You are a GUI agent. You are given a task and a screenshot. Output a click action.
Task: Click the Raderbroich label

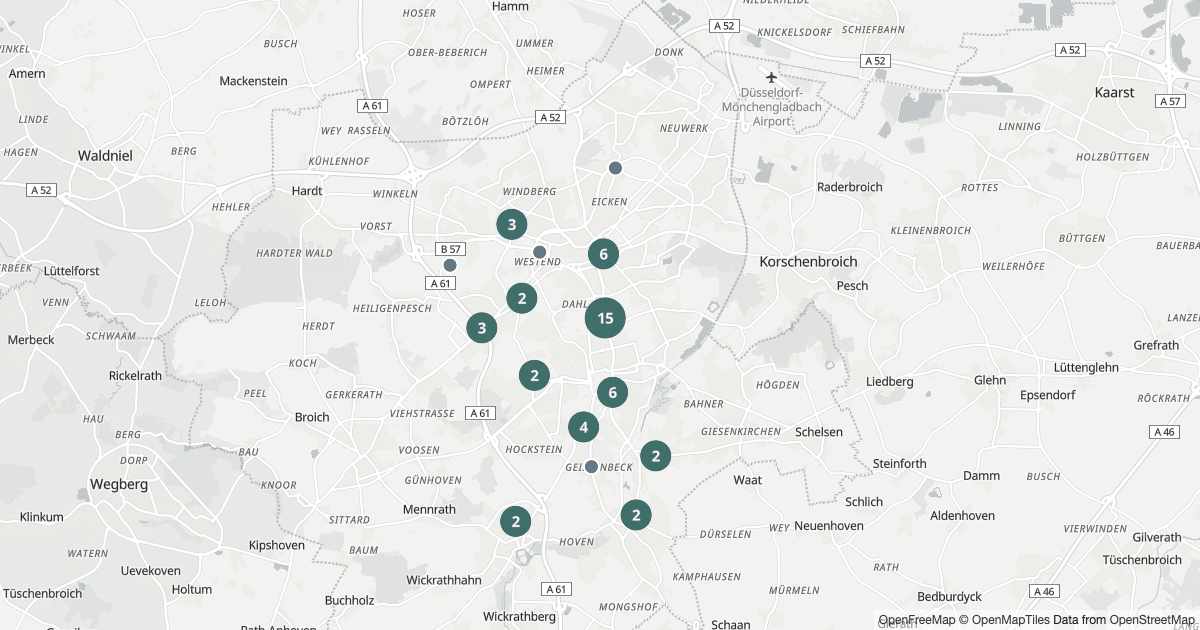coord(850,187)
